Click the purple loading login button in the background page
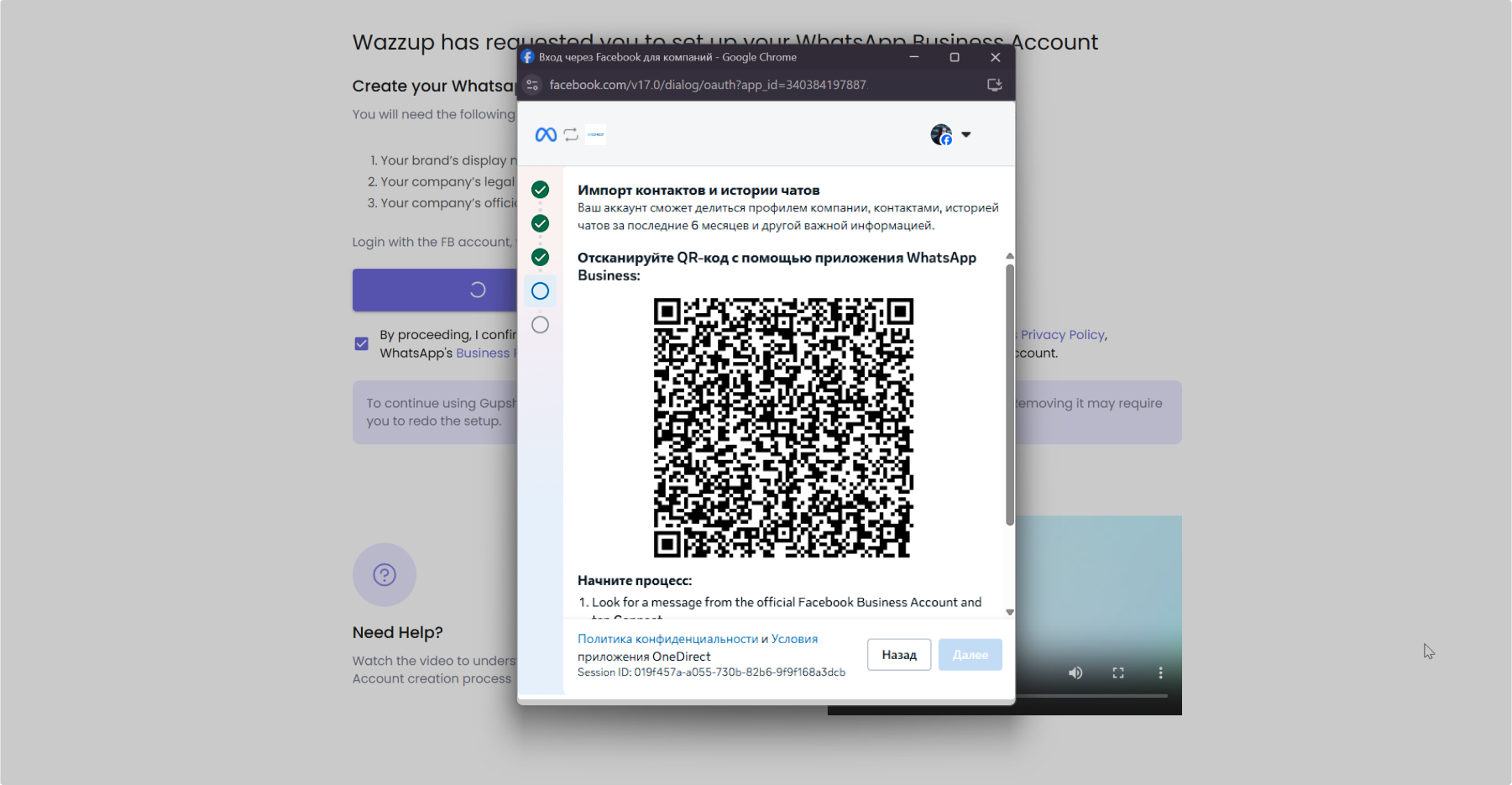 click(435, 290)
